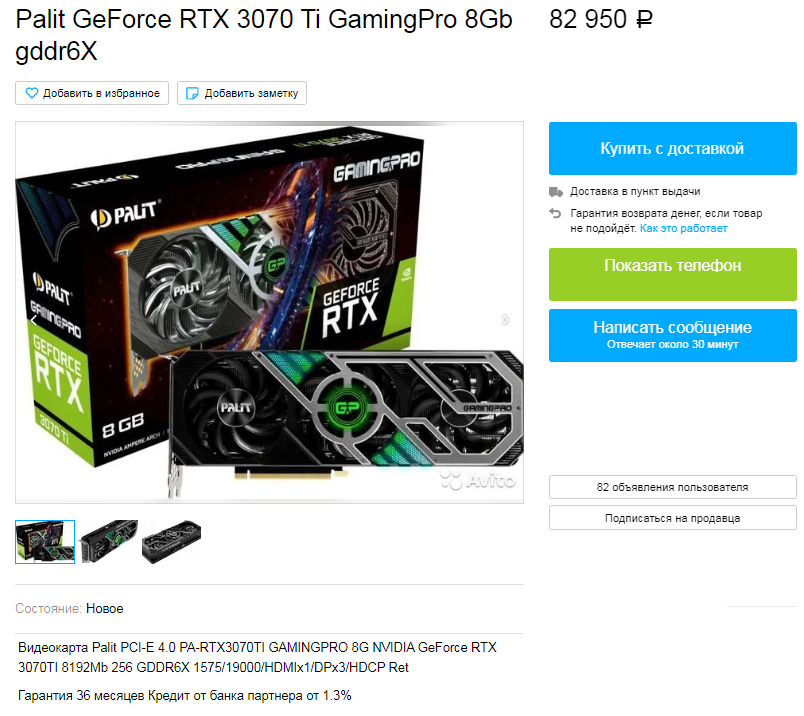Click the note icon beside Добавить заметку

coord(192,93)
